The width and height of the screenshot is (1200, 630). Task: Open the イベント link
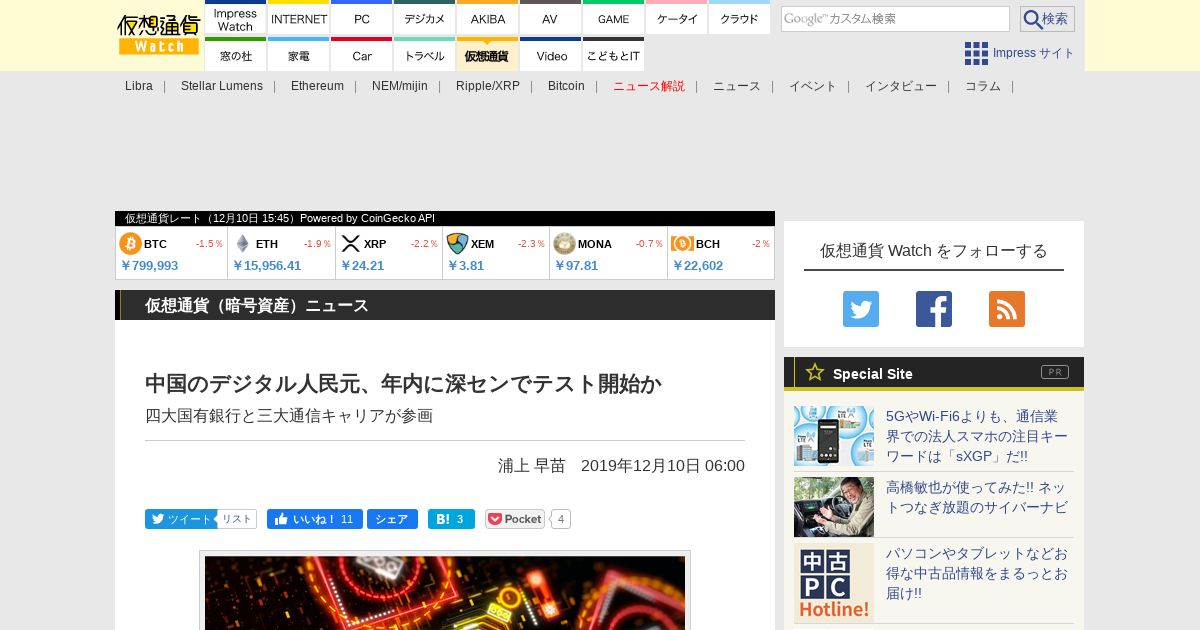click(813, 86)
